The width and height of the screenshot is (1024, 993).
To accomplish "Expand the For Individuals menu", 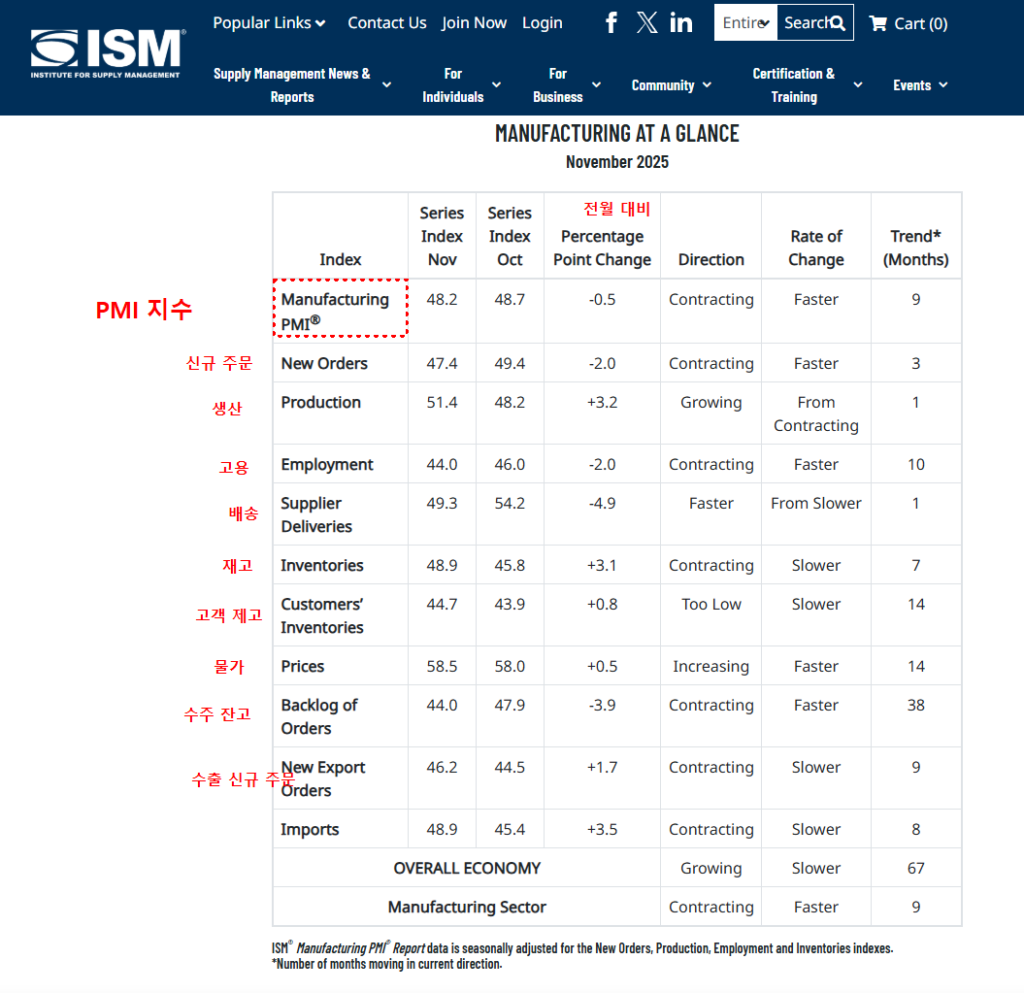I will click(461, 85).
